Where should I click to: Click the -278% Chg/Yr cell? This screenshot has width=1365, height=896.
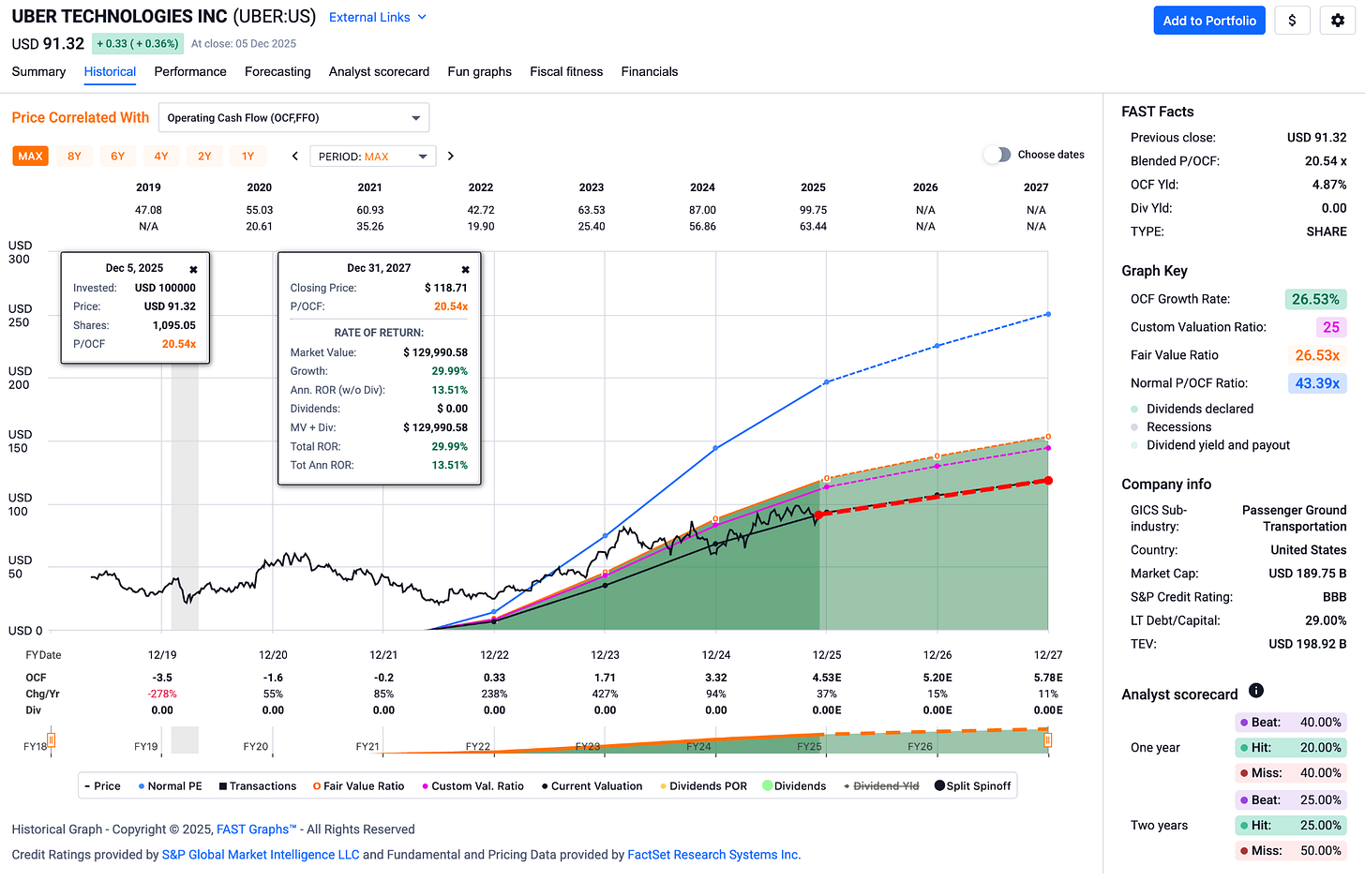[162, 694]
